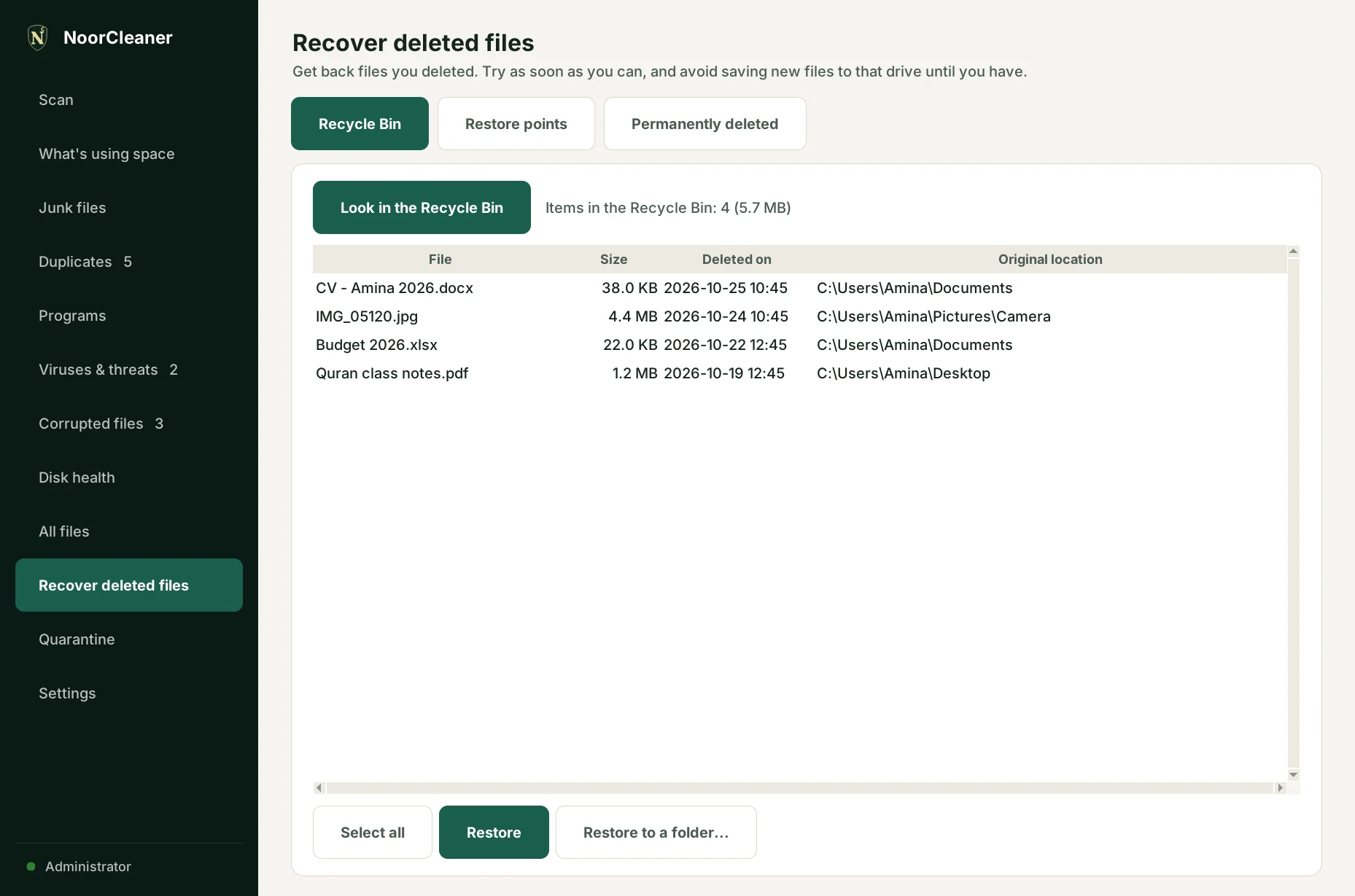Click the 4.4 MB size cell
Screen dimensions: 1355x896
[x=633, y=316]
